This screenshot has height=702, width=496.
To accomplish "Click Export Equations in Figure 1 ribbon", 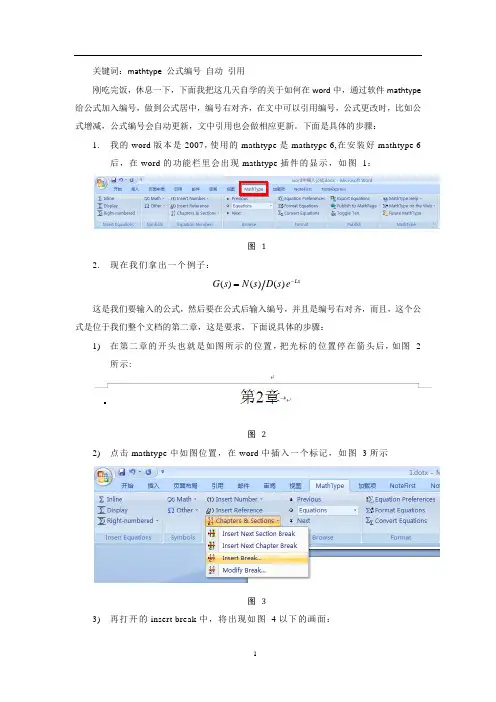I will point(351,198).
